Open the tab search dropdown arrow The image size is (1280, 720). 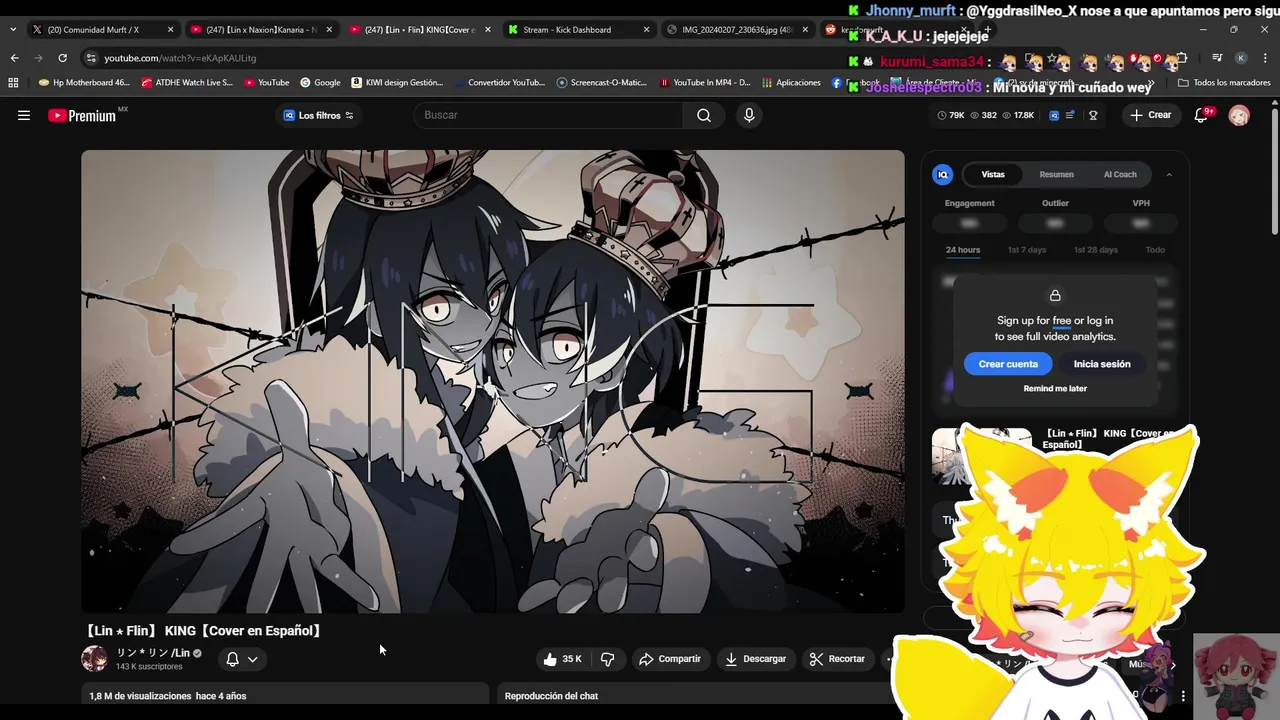click(12, 29)
